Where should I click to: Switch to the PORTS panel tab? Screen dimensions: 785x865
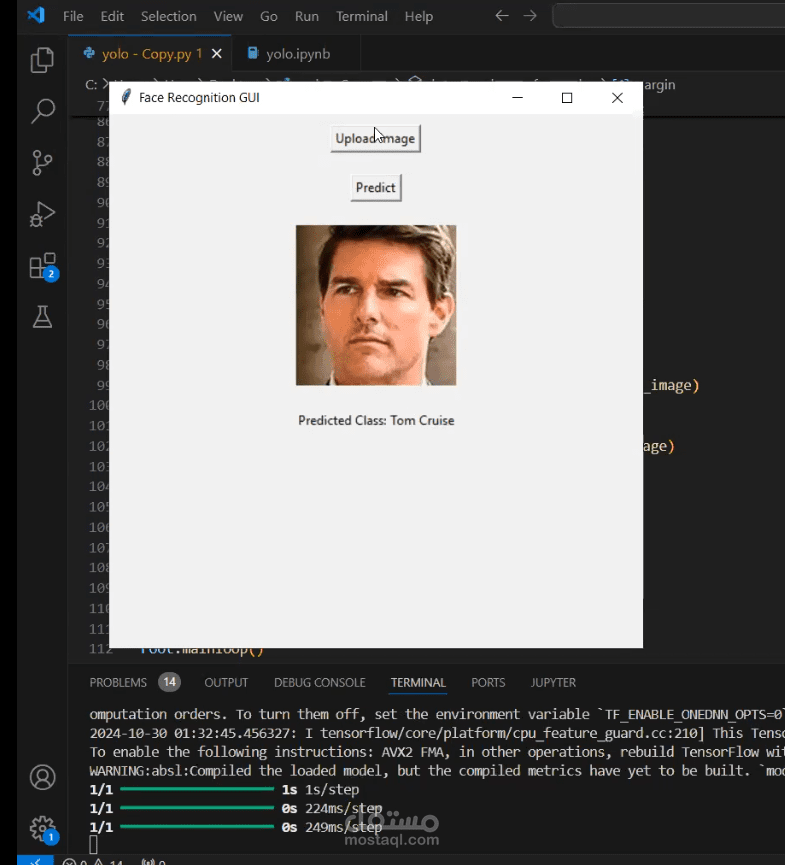point(488,682)
